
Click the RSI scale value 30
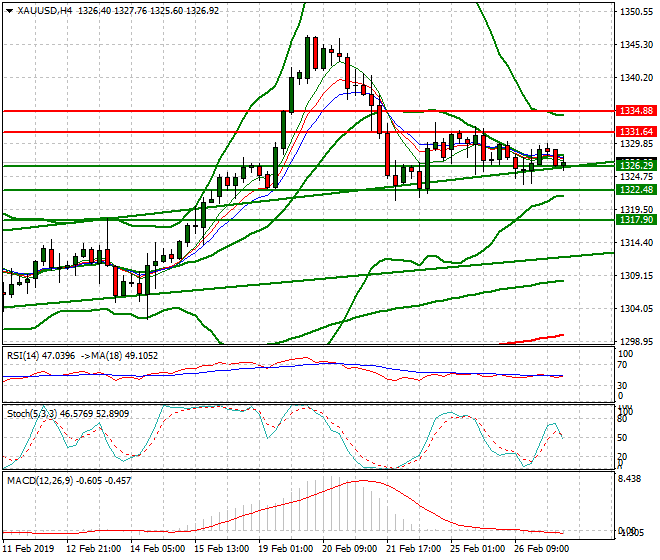(622, 386)
